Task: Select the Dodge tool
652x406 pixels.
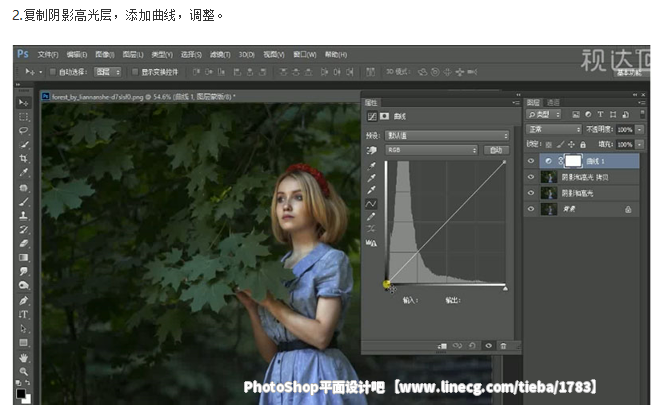Action: (23, 285)
